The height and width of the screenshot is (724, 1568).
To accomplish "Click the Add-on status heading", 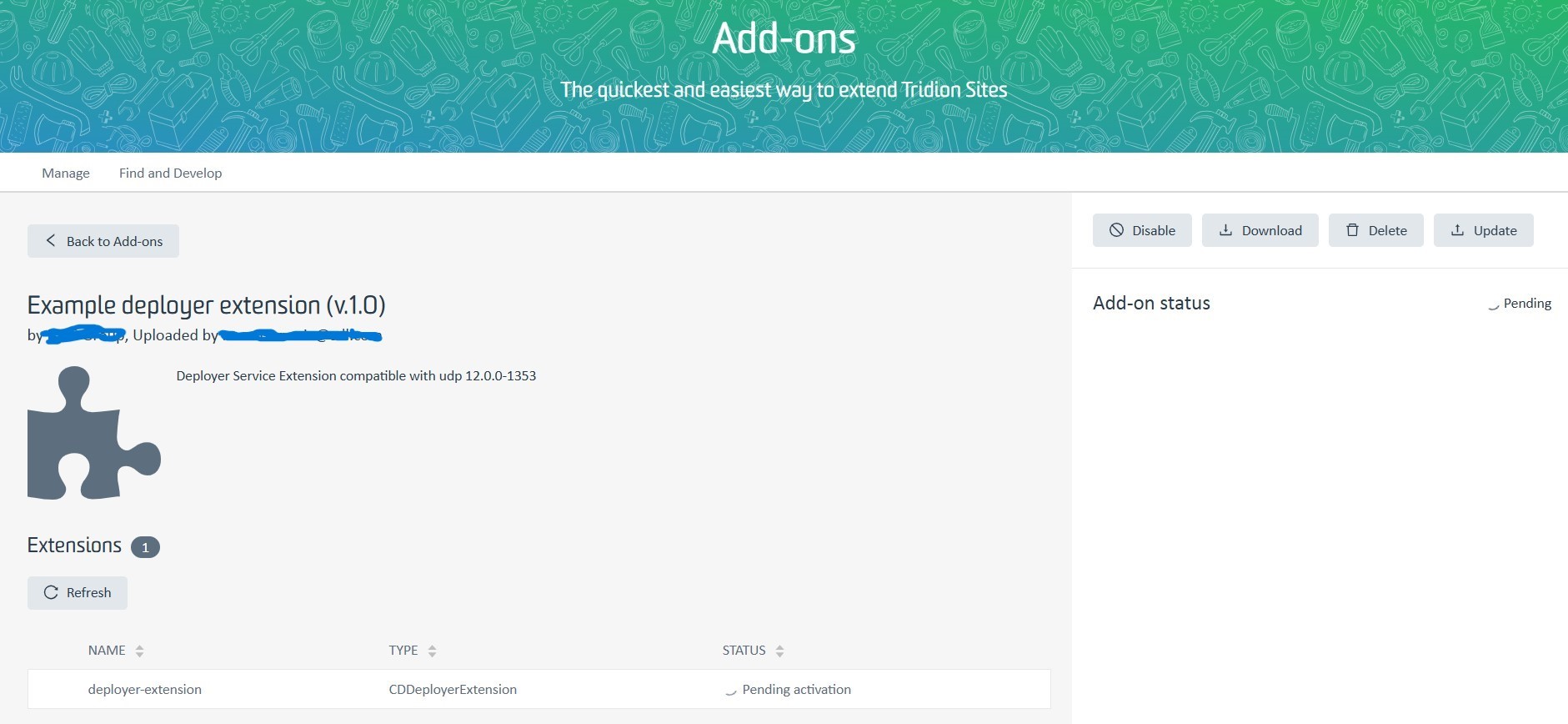I will tap(1151, 304).
